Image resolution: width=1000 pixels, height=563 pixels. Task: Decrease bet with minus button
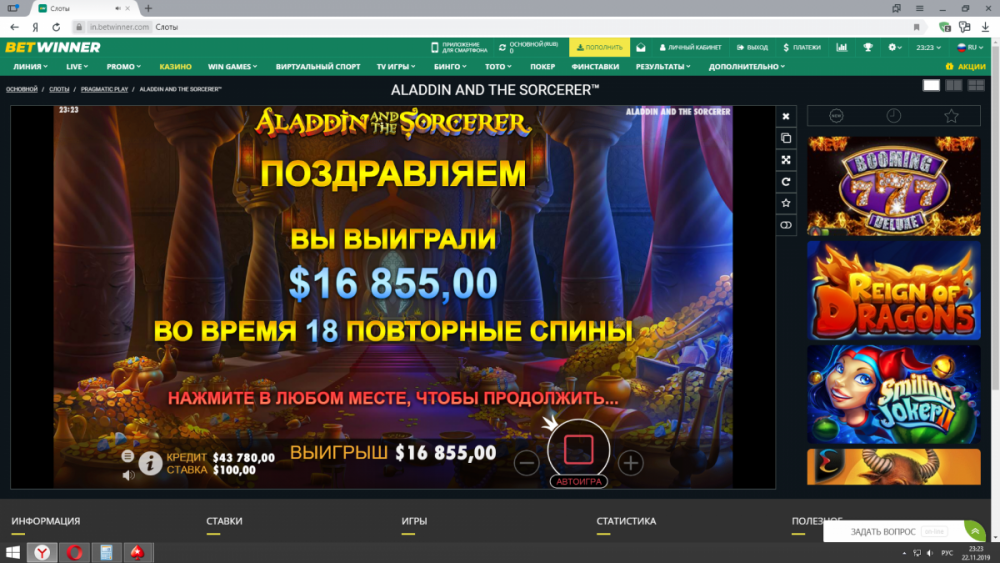pos(526,463)
